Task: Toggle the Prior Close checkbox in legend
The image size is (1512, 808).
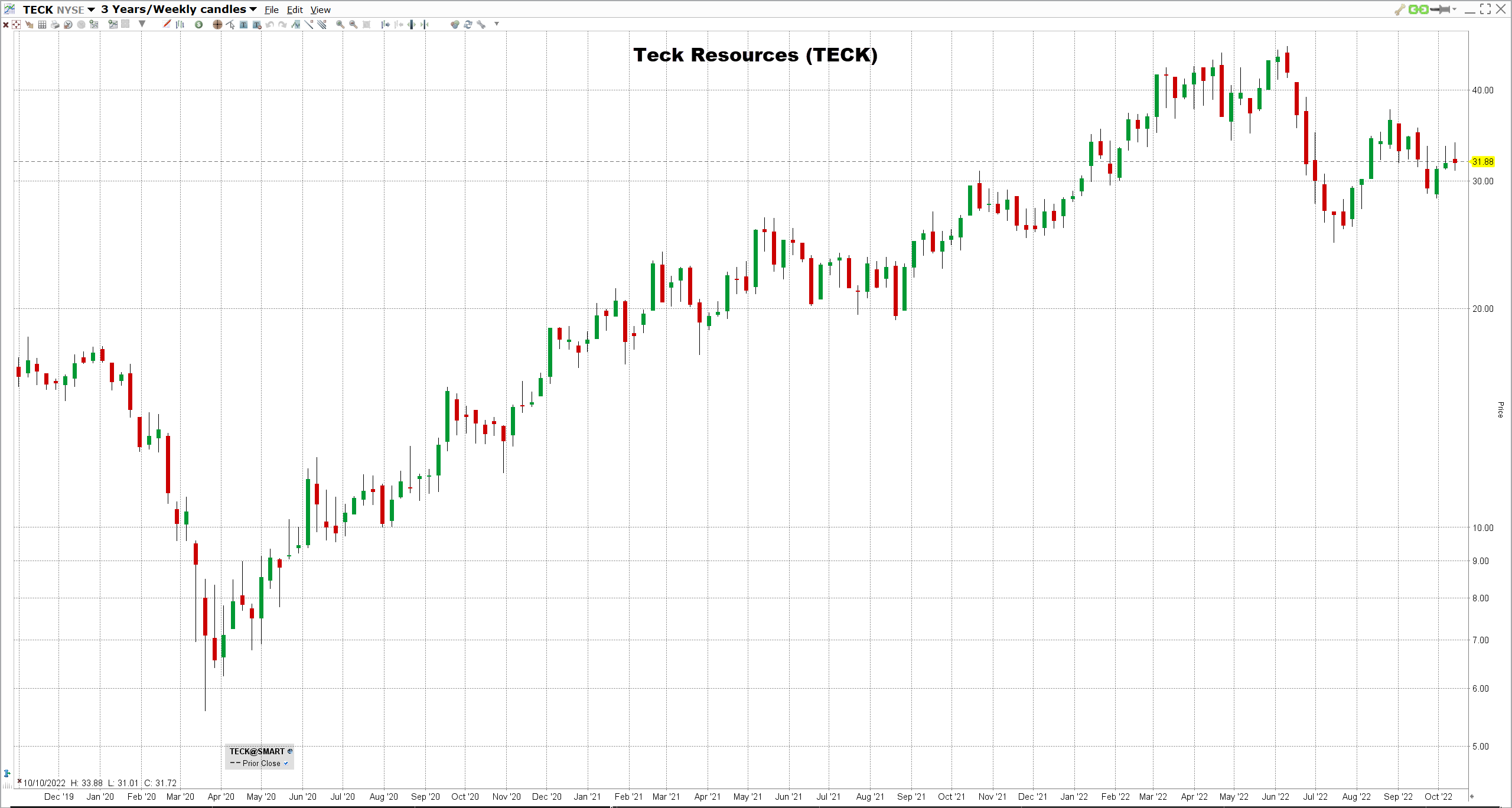Action: [x=286, y=763]
